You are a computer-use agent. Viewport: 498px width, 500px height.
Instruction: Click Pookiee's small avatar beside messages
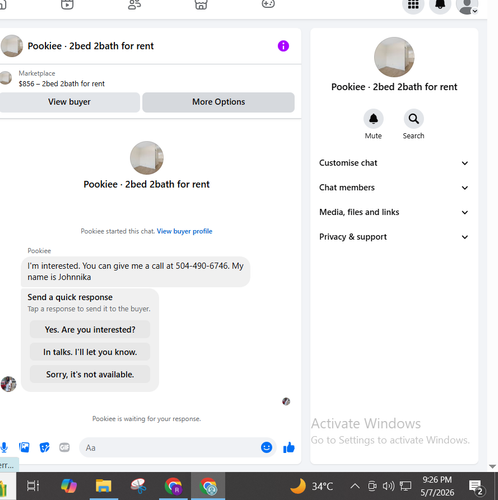click(x=9, y=384)
